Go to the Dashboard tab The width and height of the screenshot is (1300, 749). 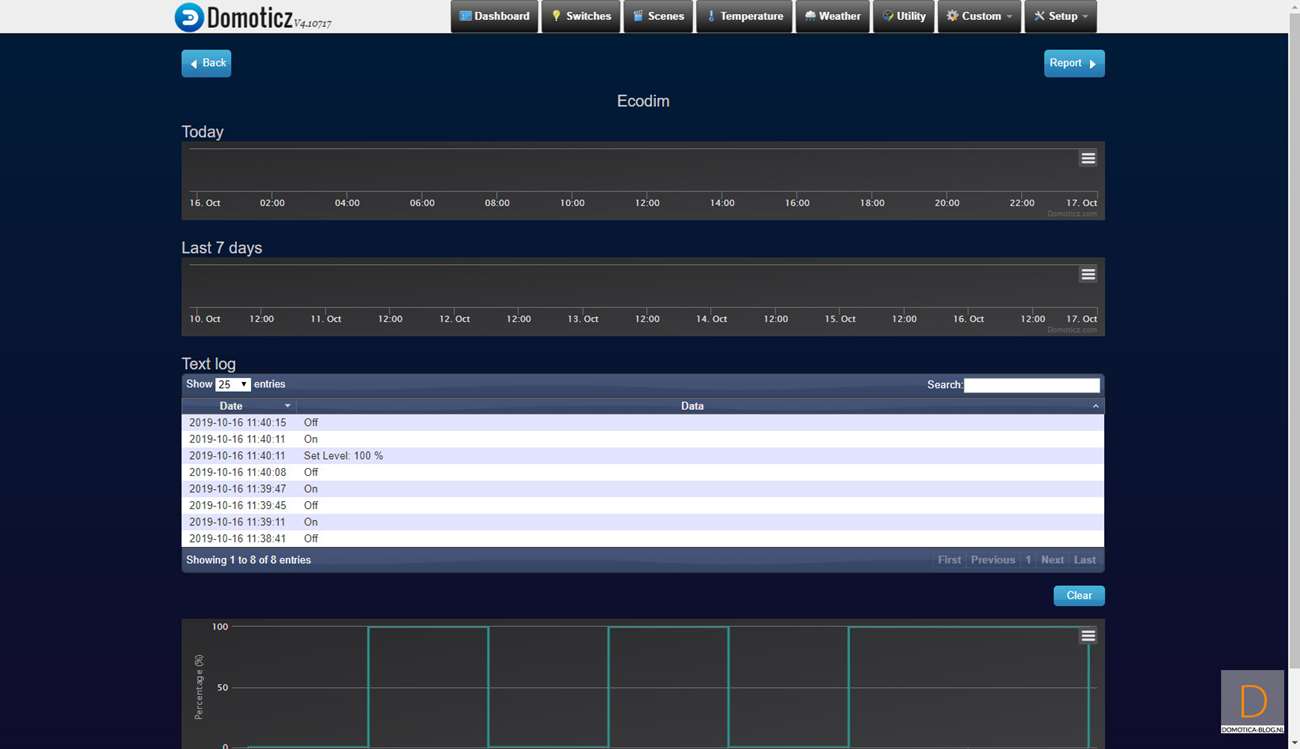pos(495,16)
